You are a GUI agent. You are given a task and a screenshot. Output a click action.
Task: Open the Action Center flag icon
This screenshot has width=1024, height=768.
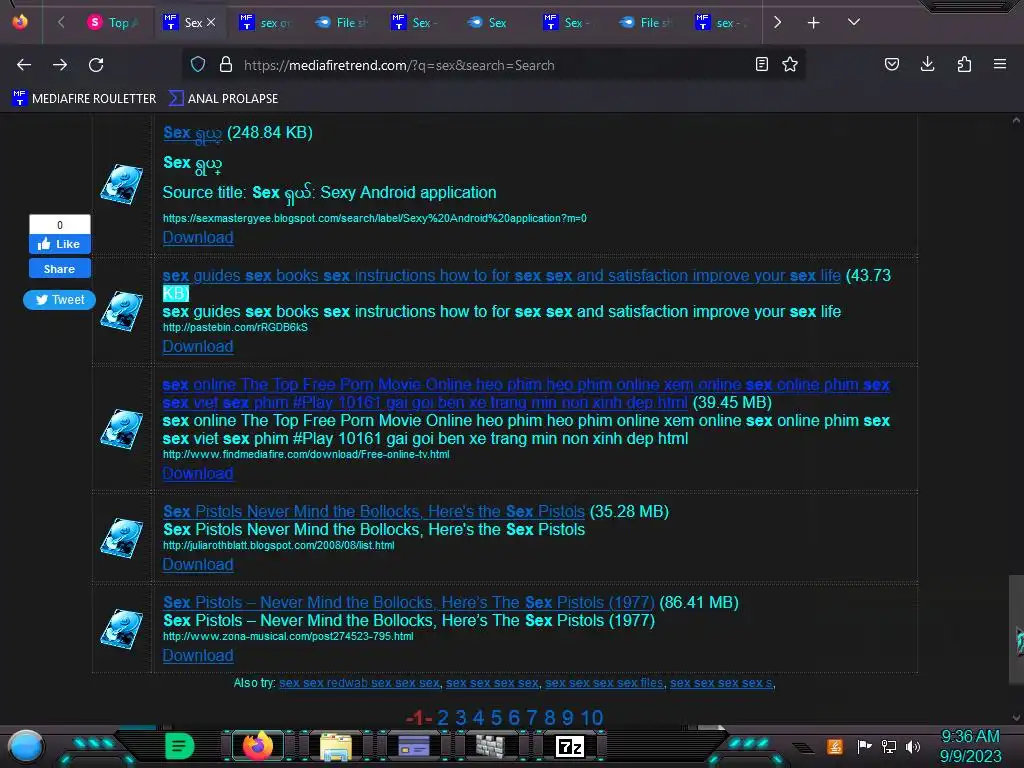tap(864, 746)
